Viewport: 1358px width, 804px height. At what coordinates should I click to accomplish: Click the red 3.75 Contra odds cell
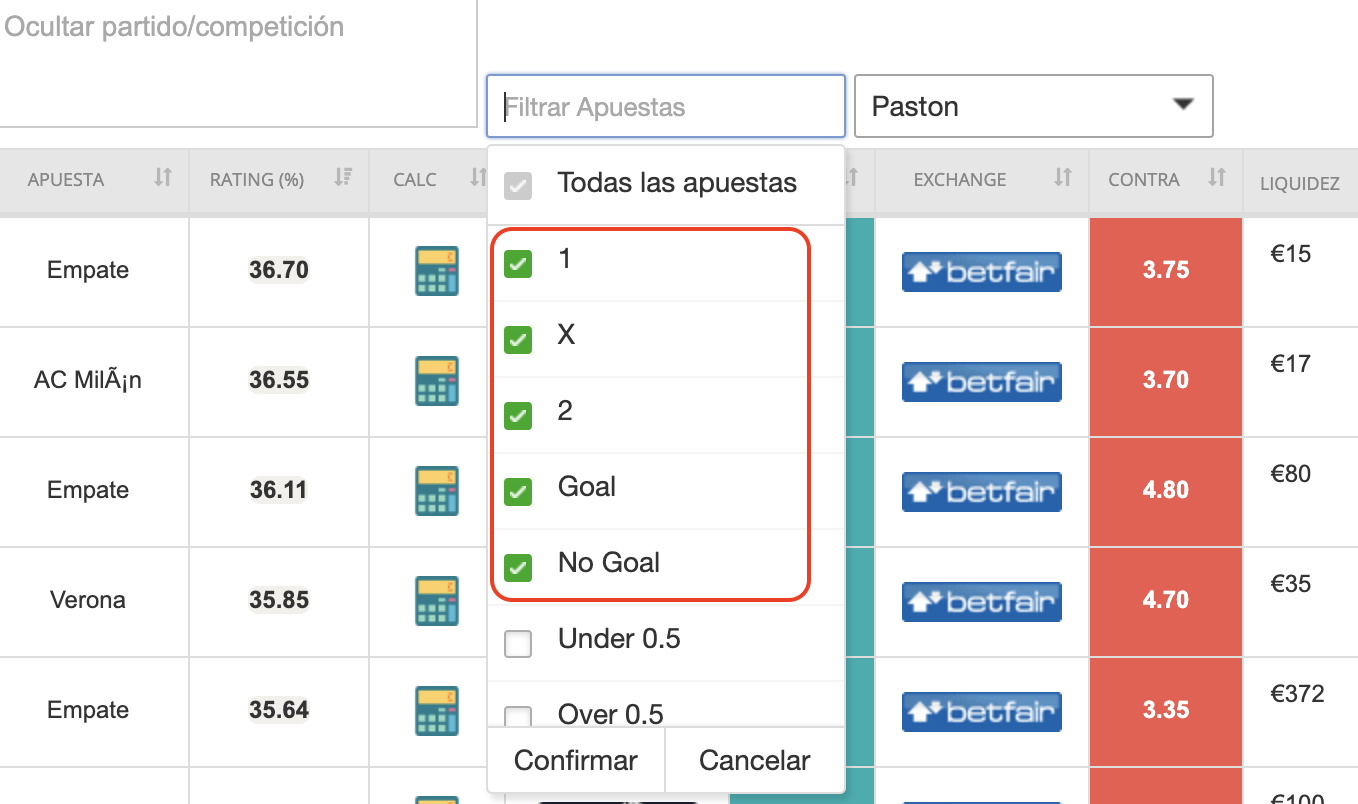click(x=1166, y=271)
